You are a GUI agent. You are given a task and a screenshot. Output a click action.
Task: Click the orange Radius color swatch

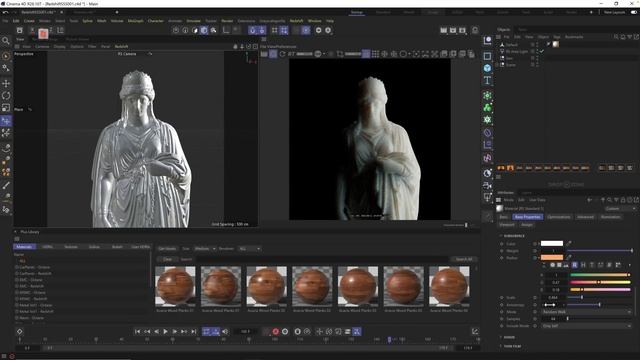[x=552, y=258]
